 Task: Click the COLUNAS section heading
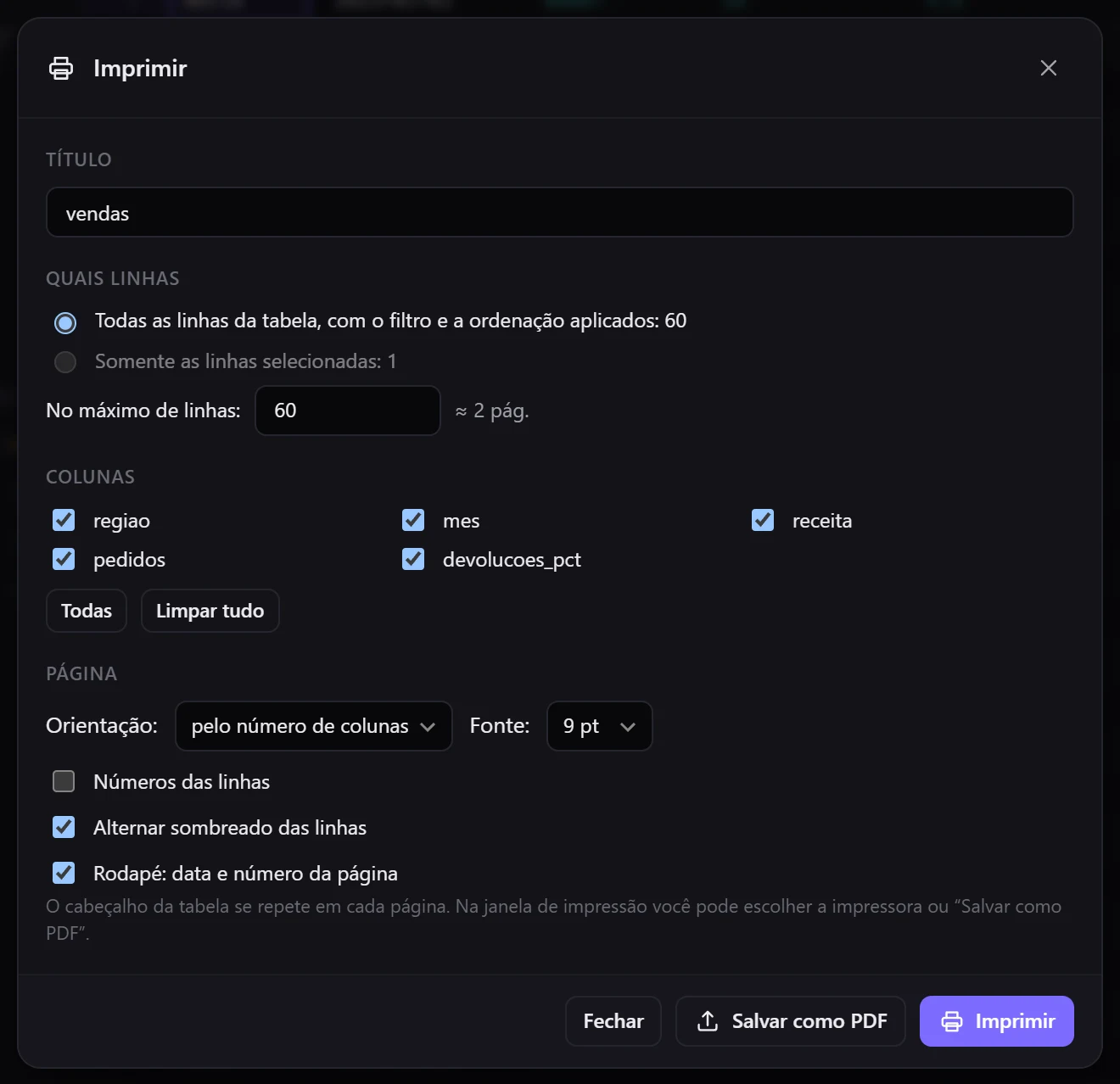91,477
